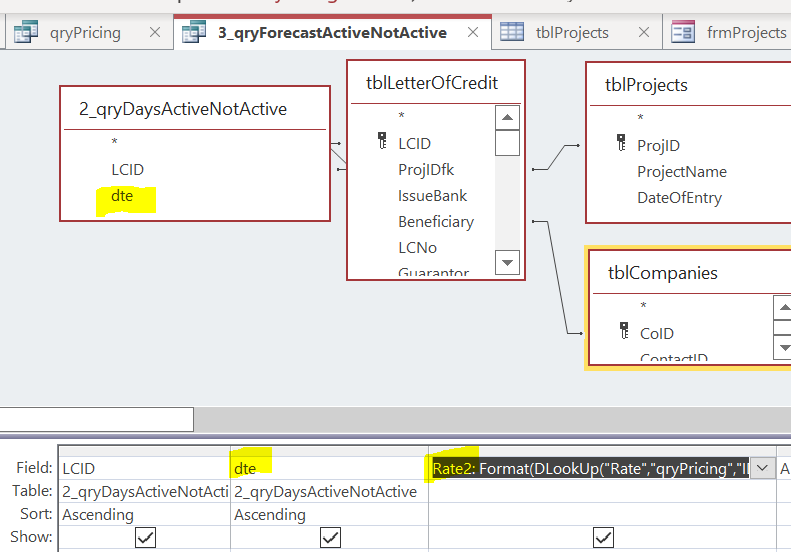Close the tblProjects tab
Image resolution: width=791 pixels, height=552 pixels.
(644, 33)
